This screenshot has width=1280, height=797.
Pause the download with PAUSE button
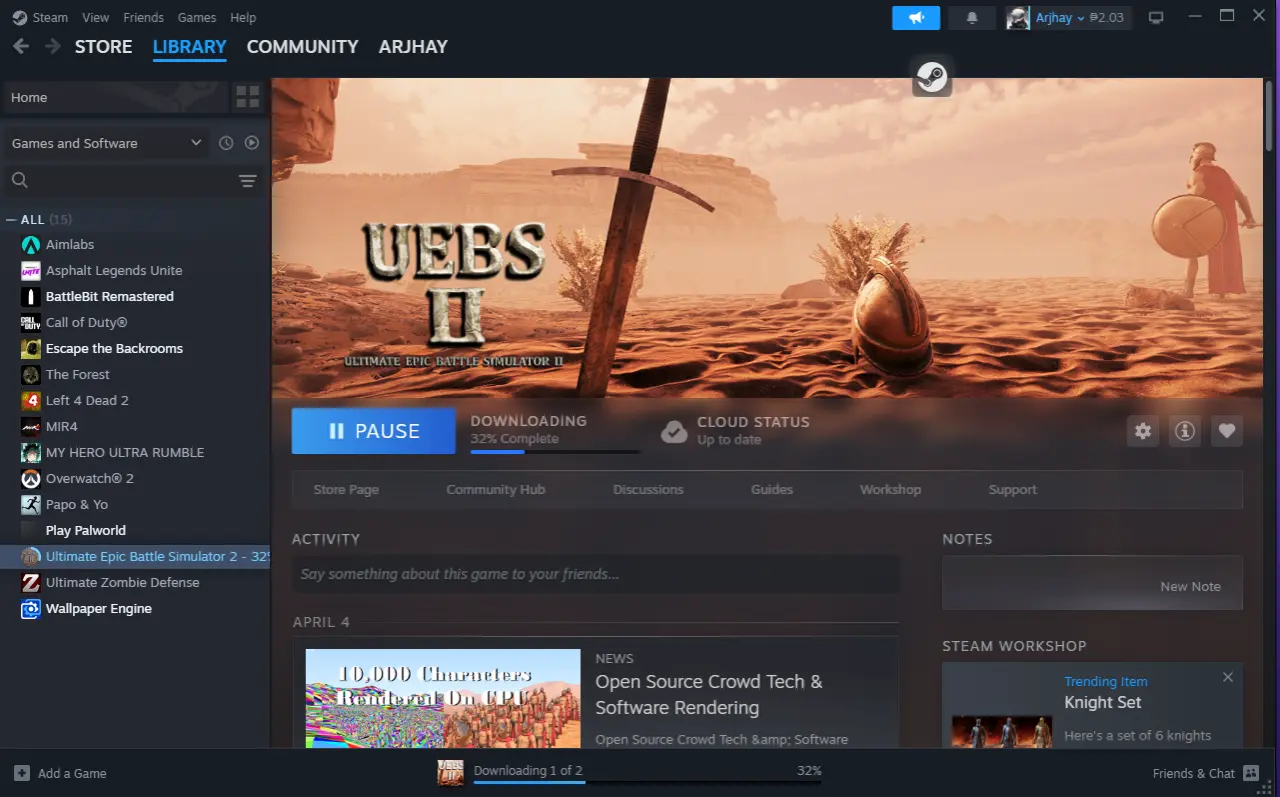tap(373, 431)
